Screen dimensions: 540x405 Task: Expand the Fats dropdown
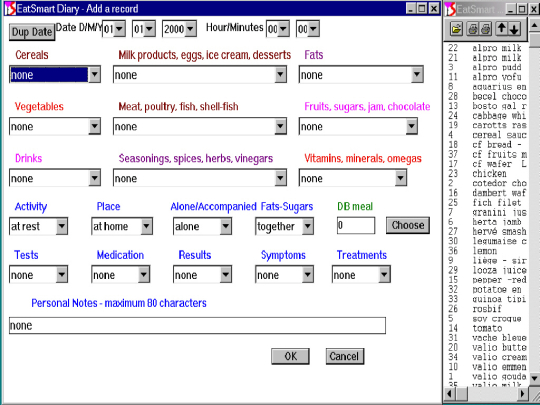[x=417, y=74]
